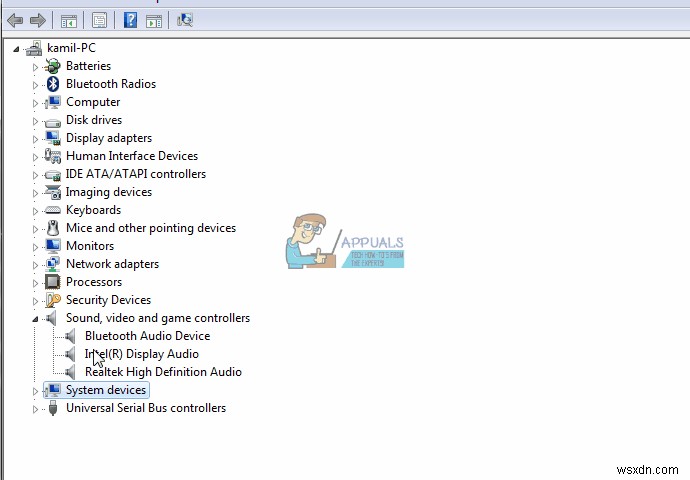Select Intel(R) Display Audio device

[x=142, y=354]
